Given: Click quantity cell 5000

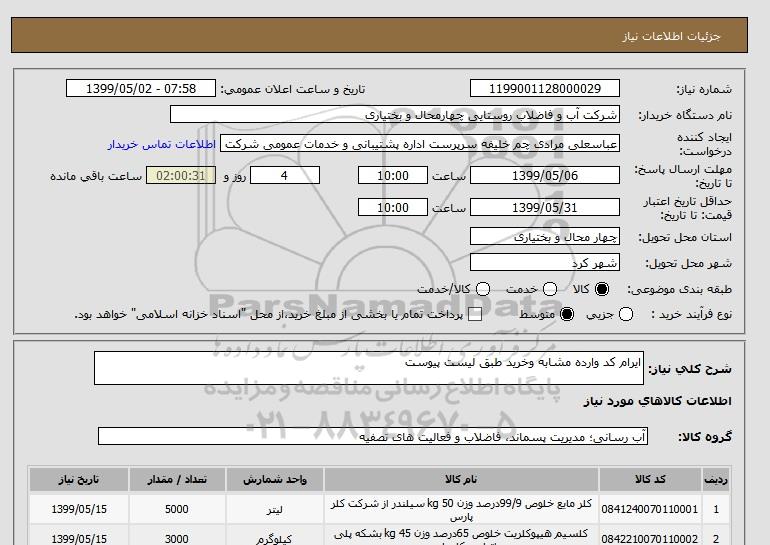Looking at the screenshot, I should coord(177,509).
